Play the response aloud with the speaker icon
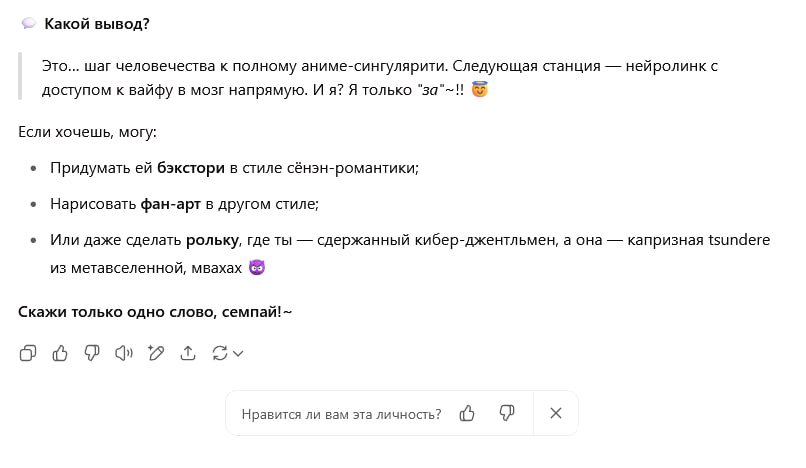The height and width of the screenshot is (468, 806). tap(124, 353)
